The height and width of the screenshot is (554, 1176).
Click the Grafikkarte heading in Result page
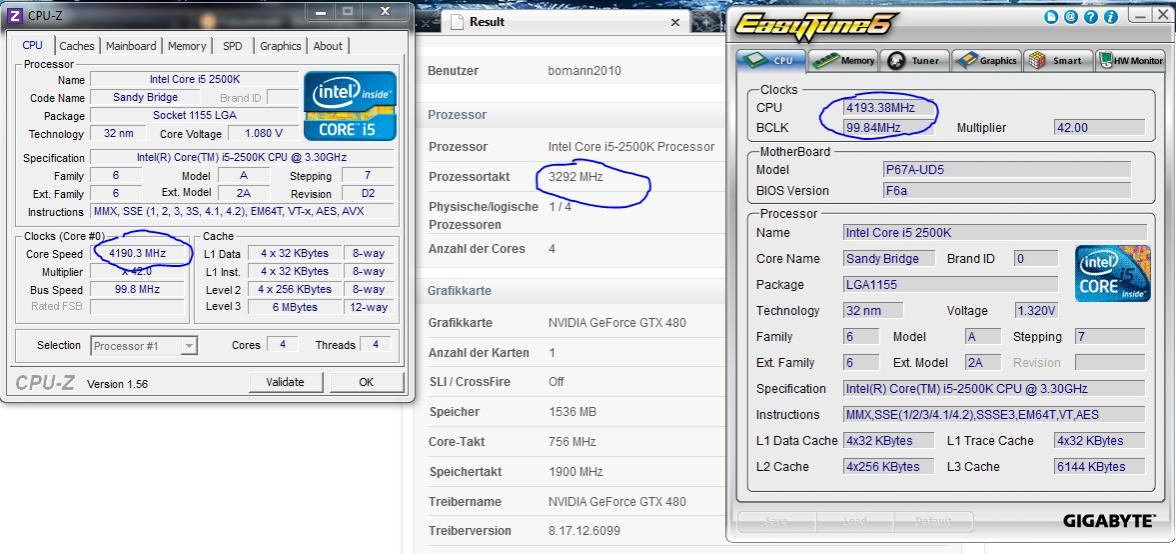[x=459, y=291]
